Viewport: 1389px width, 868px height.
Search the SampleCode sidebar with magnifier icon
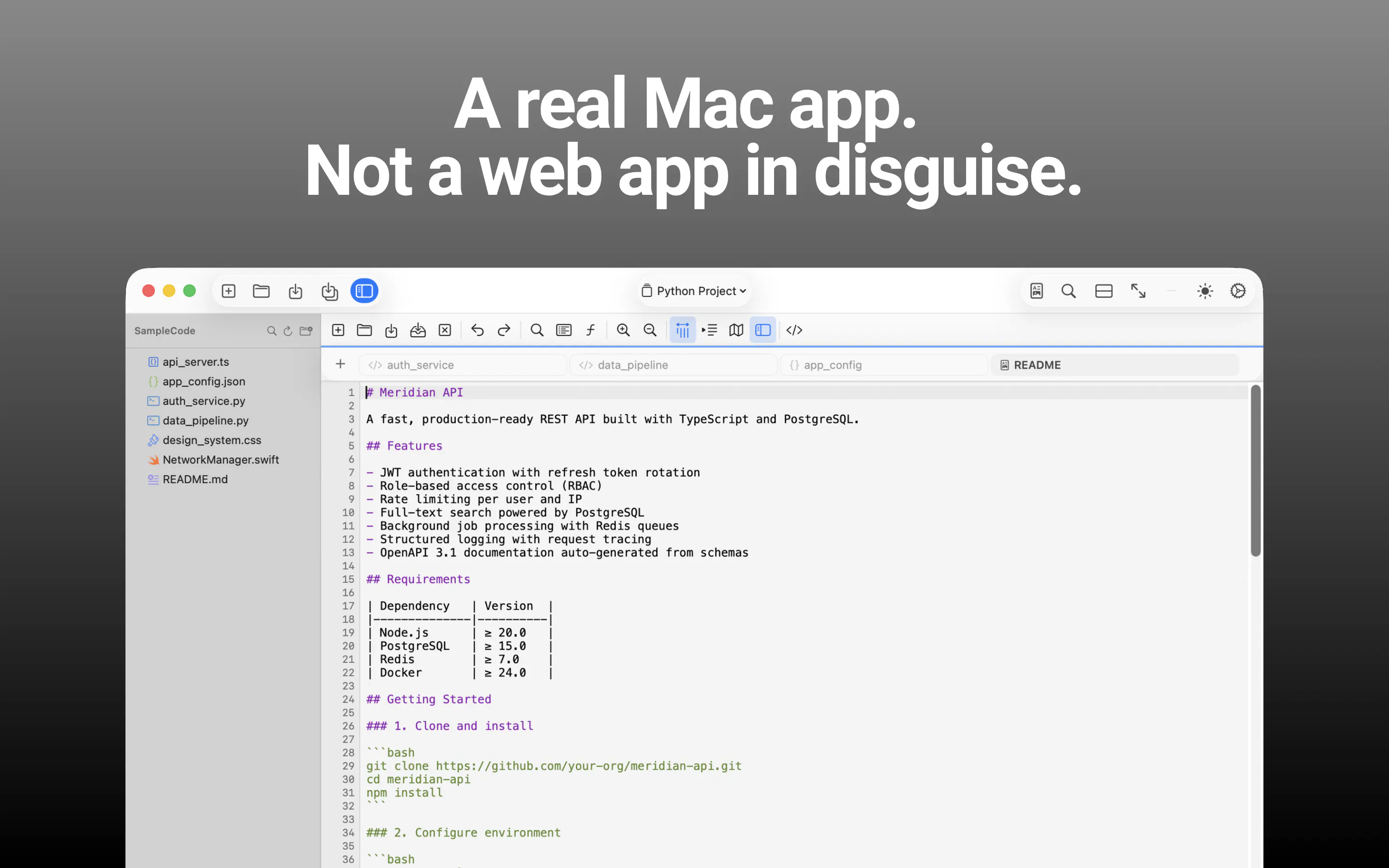point(272,331)
